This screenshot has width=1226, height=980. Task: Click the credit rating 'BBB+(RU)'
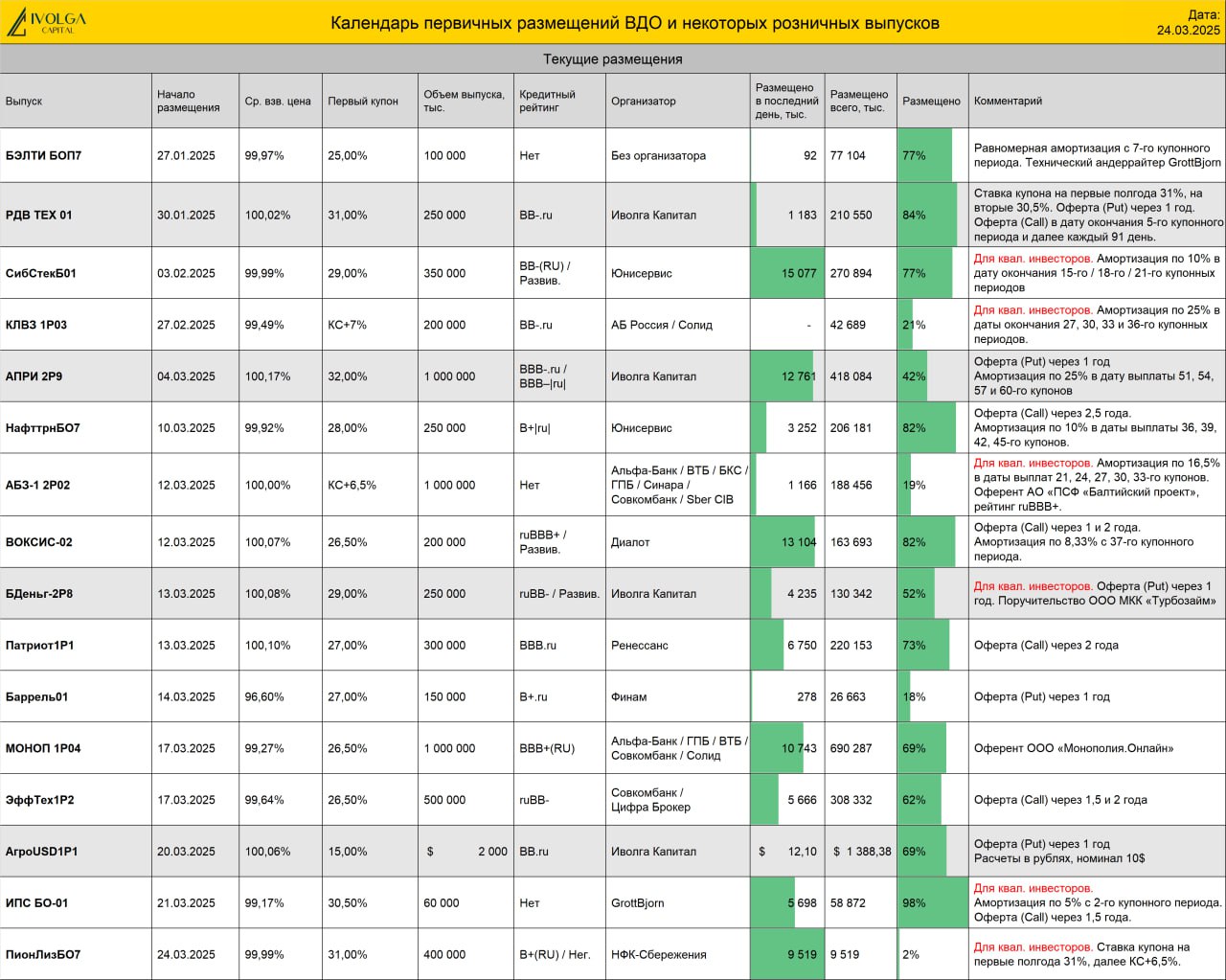point(547,748)
